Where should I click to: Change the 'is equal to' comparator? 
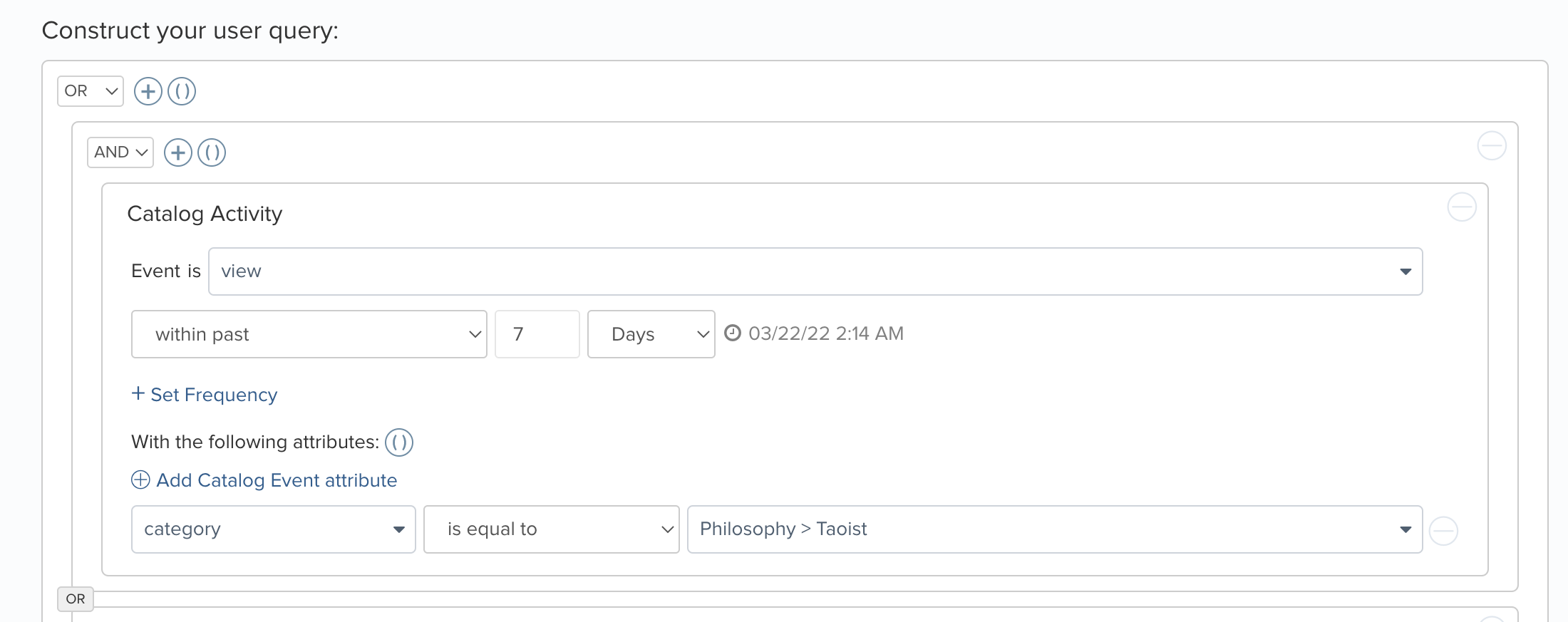[552, 529]
